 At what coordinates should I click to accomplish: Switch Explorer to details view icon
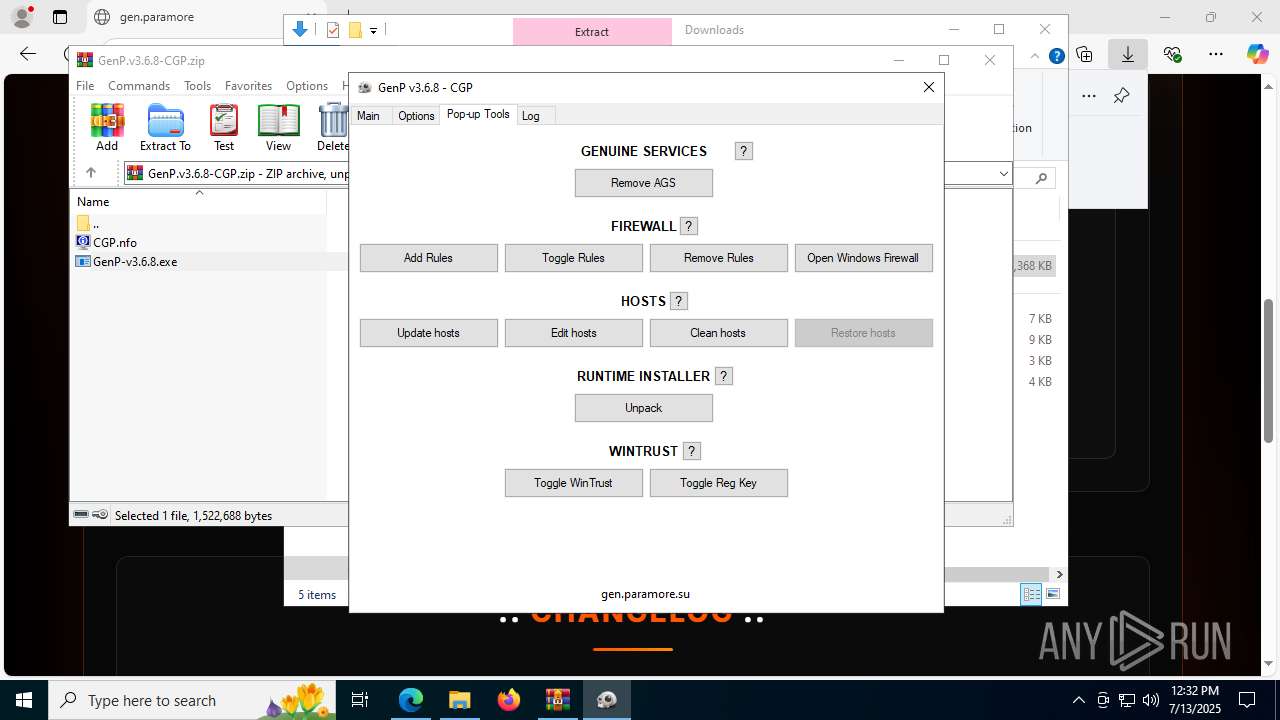(1030, 595)
